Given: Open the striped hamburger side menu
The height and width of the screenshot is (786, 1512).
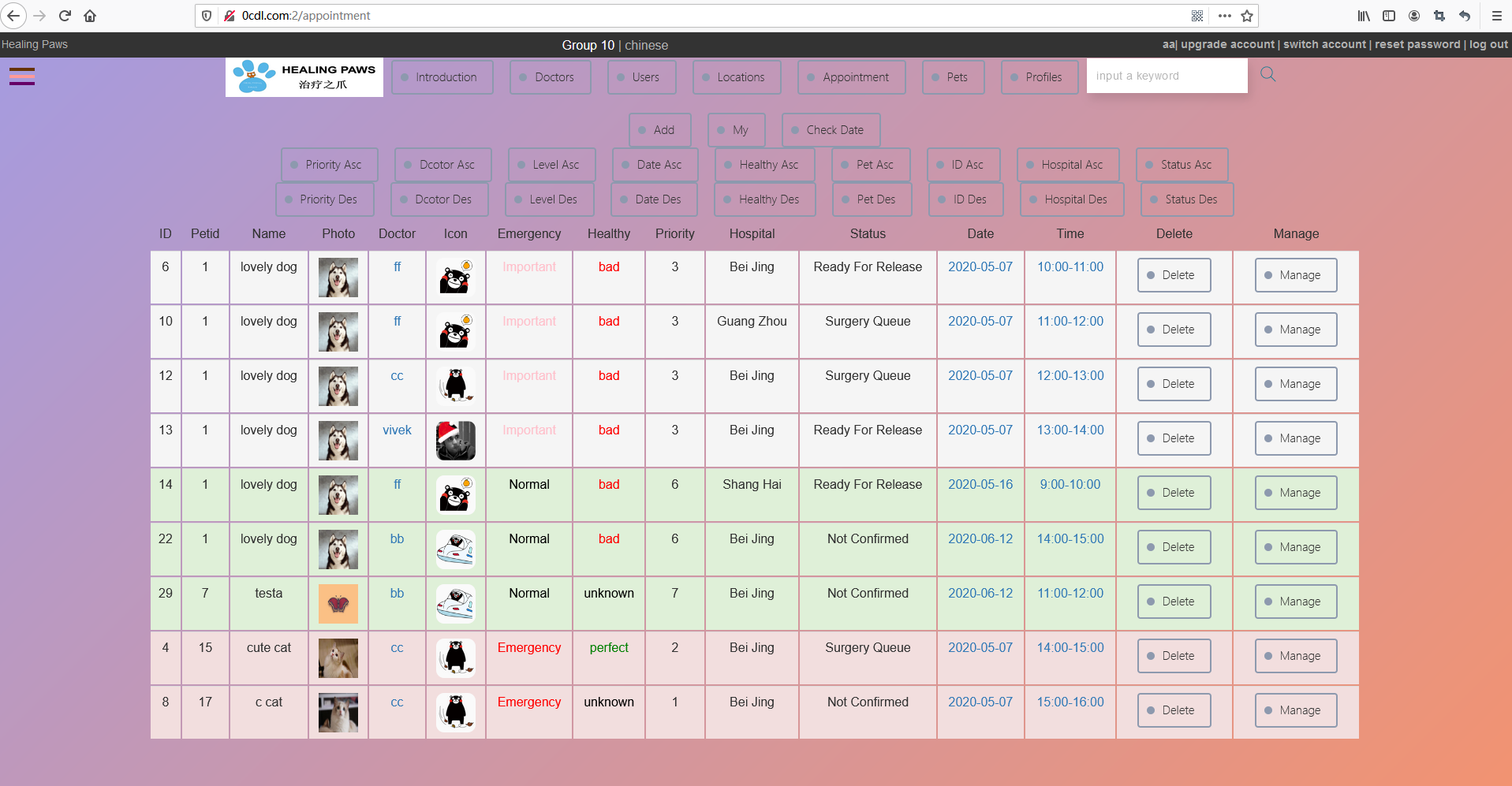Looking at the screenshot, I should (22, 76).
